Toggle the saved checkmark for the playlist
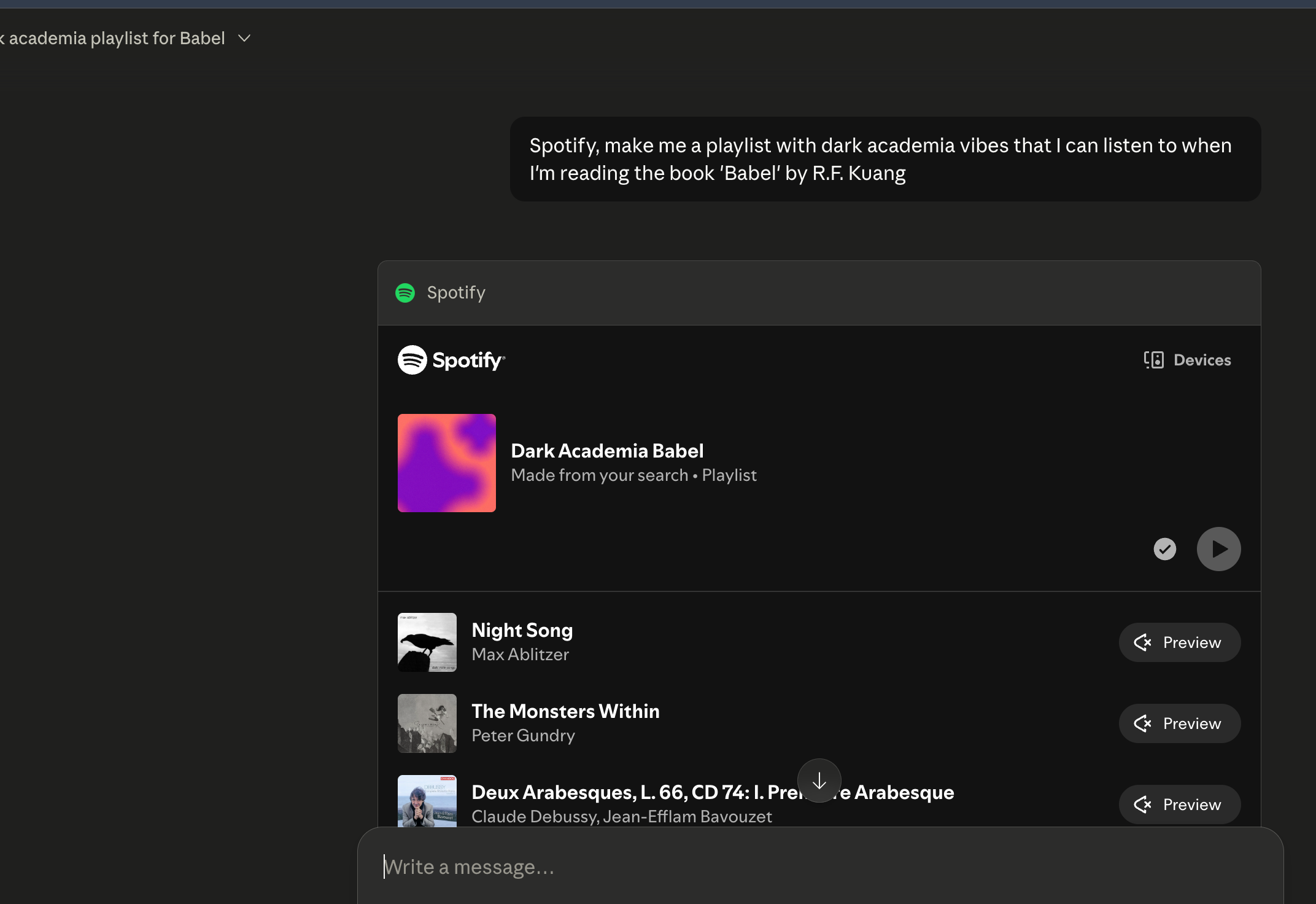1316x904 pixels. 1165,549
